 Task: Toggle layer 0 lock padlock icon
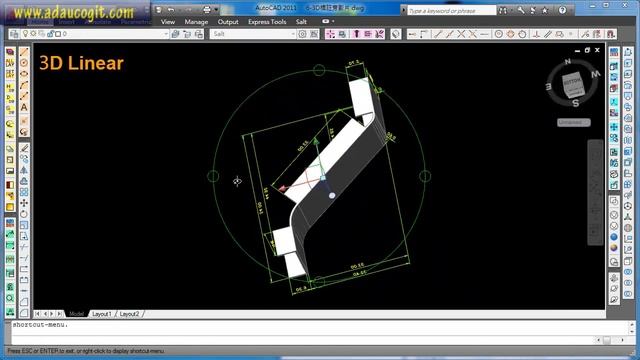point(51,34)
